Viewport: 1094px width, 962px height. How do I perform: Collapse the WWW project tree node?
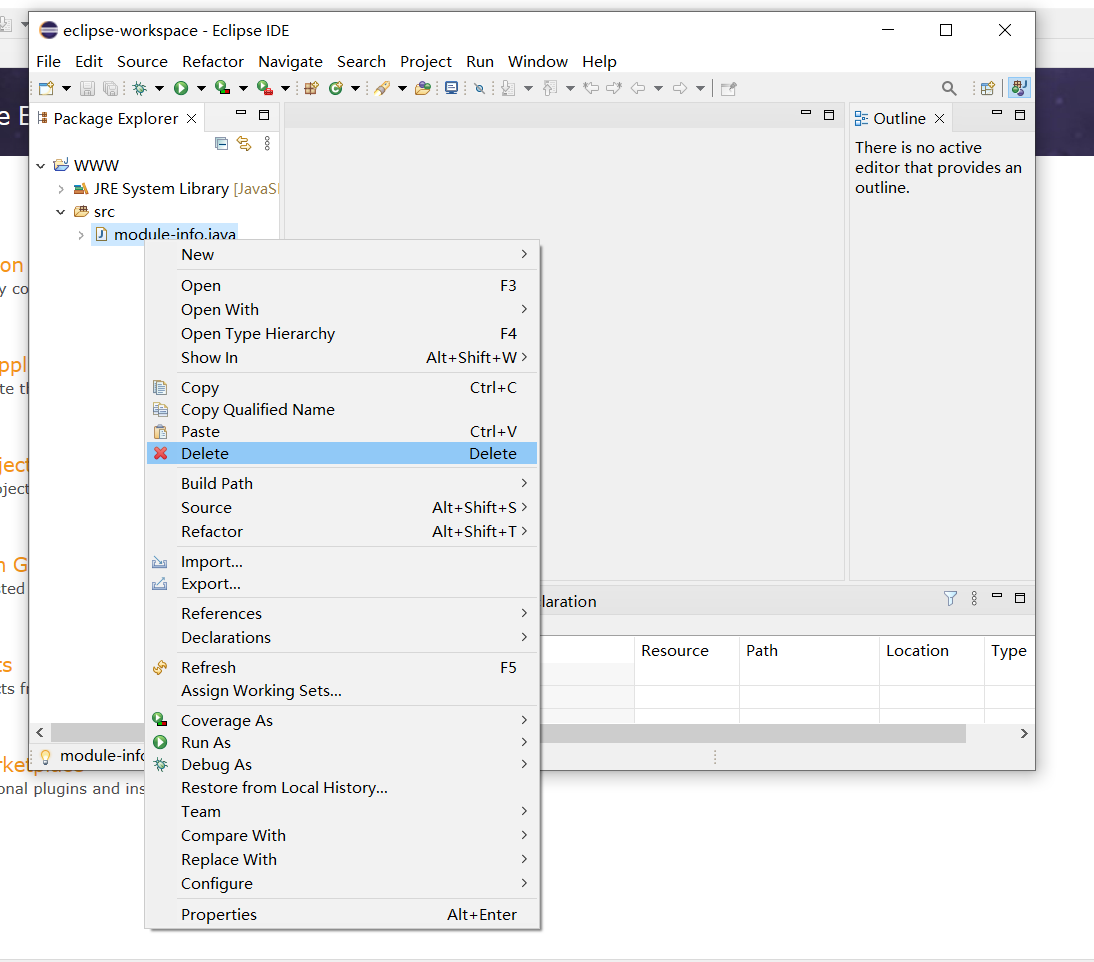tap(40, 166)
